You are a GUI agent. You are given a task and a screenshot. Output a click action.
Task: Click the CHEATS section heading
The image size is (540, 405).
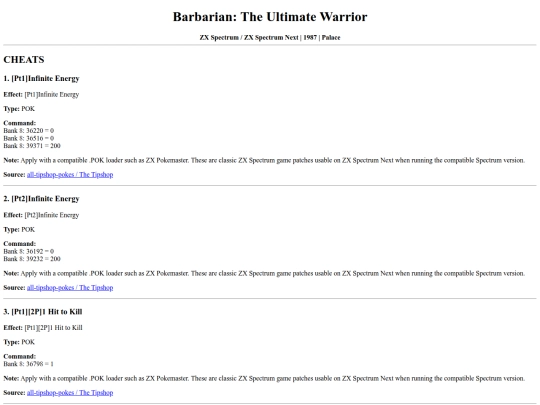[24, 60]
